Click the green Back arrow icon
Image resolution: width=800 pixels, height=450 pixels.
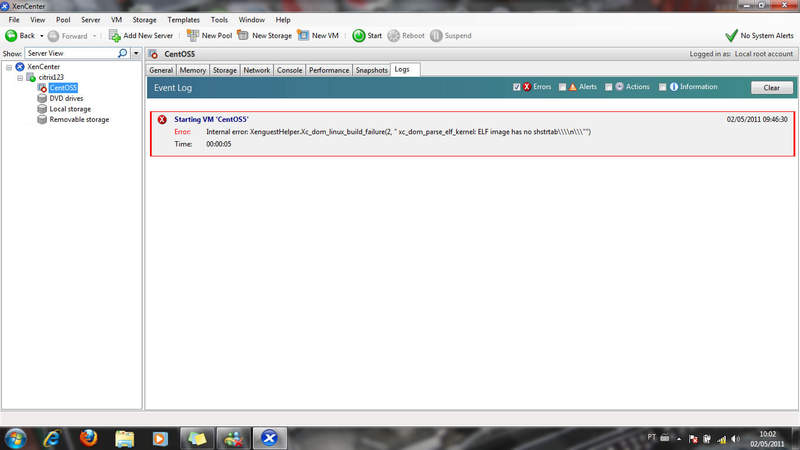pyautogui.click(x=11, y=36)
